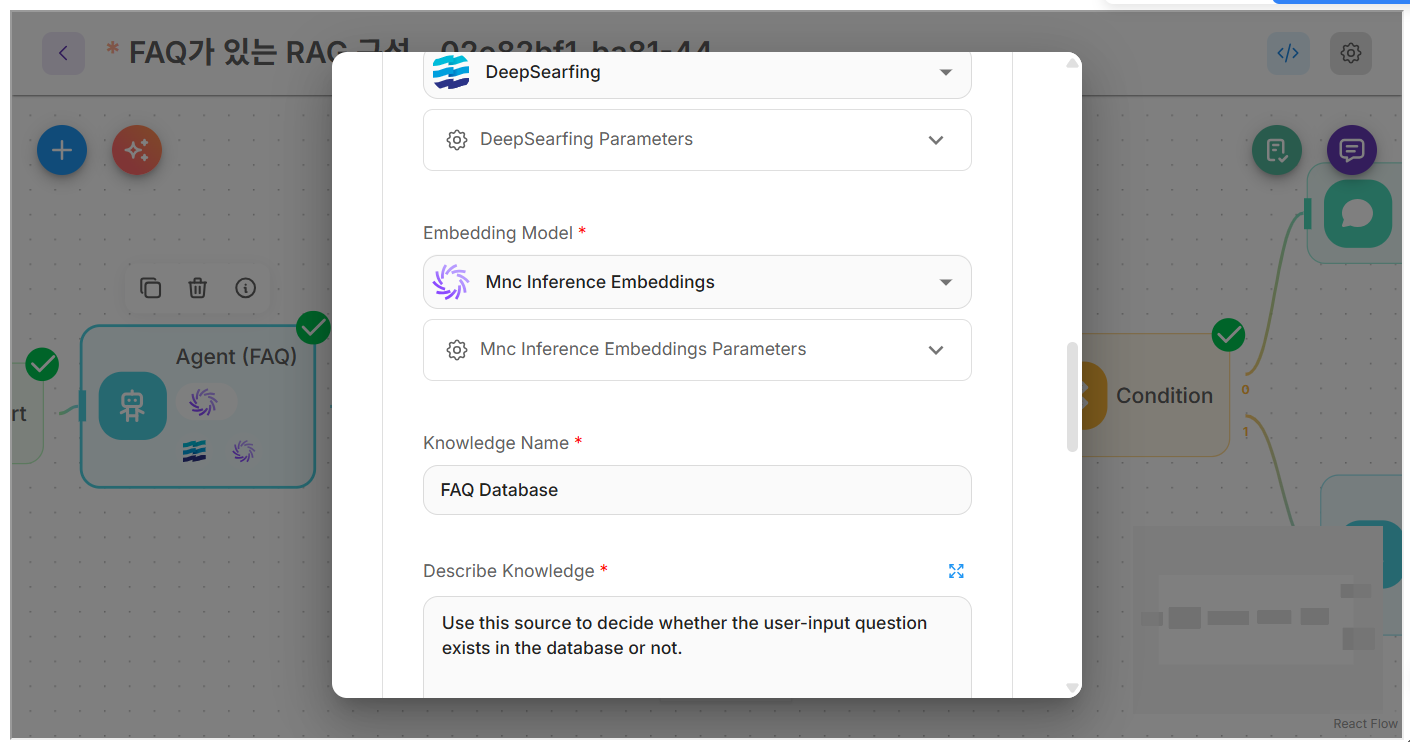Click the Knowledge Name input field
The image size is (1410, 742).
pos(697,490)
